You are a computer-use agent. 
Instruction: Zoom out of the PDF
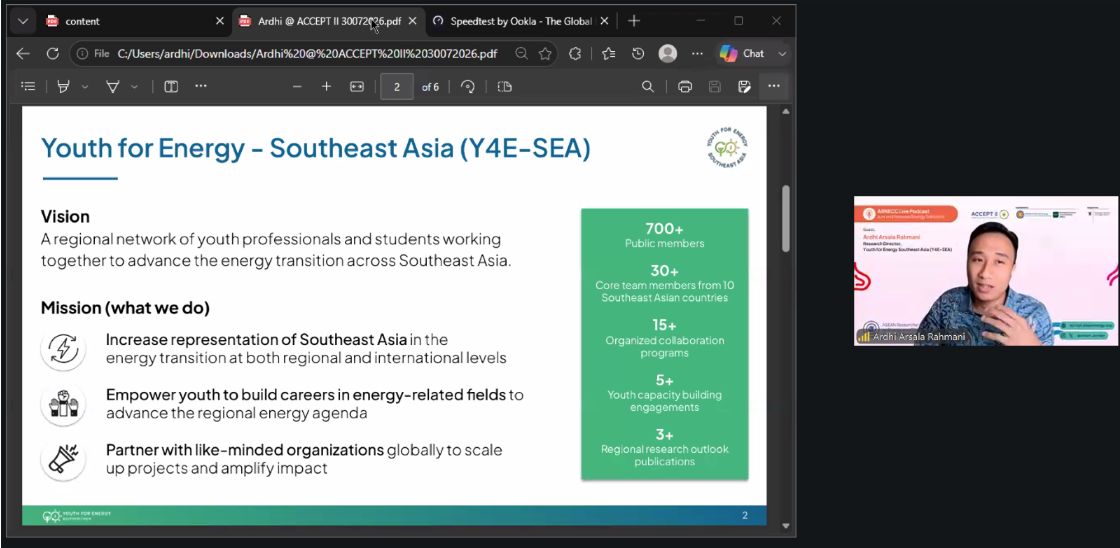[297, 86]
